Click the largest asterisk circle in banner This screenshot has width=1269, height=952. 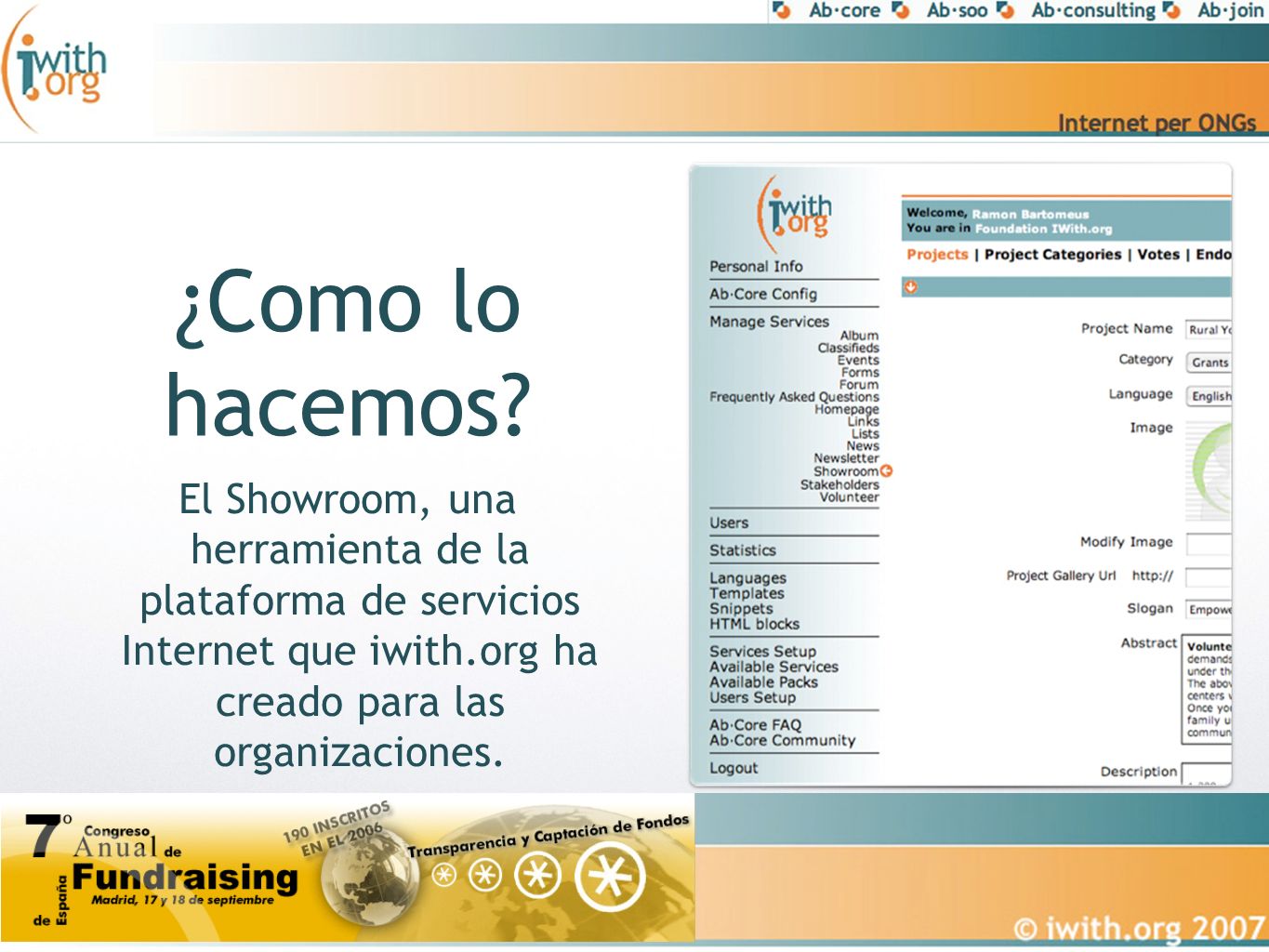point(610,878)
